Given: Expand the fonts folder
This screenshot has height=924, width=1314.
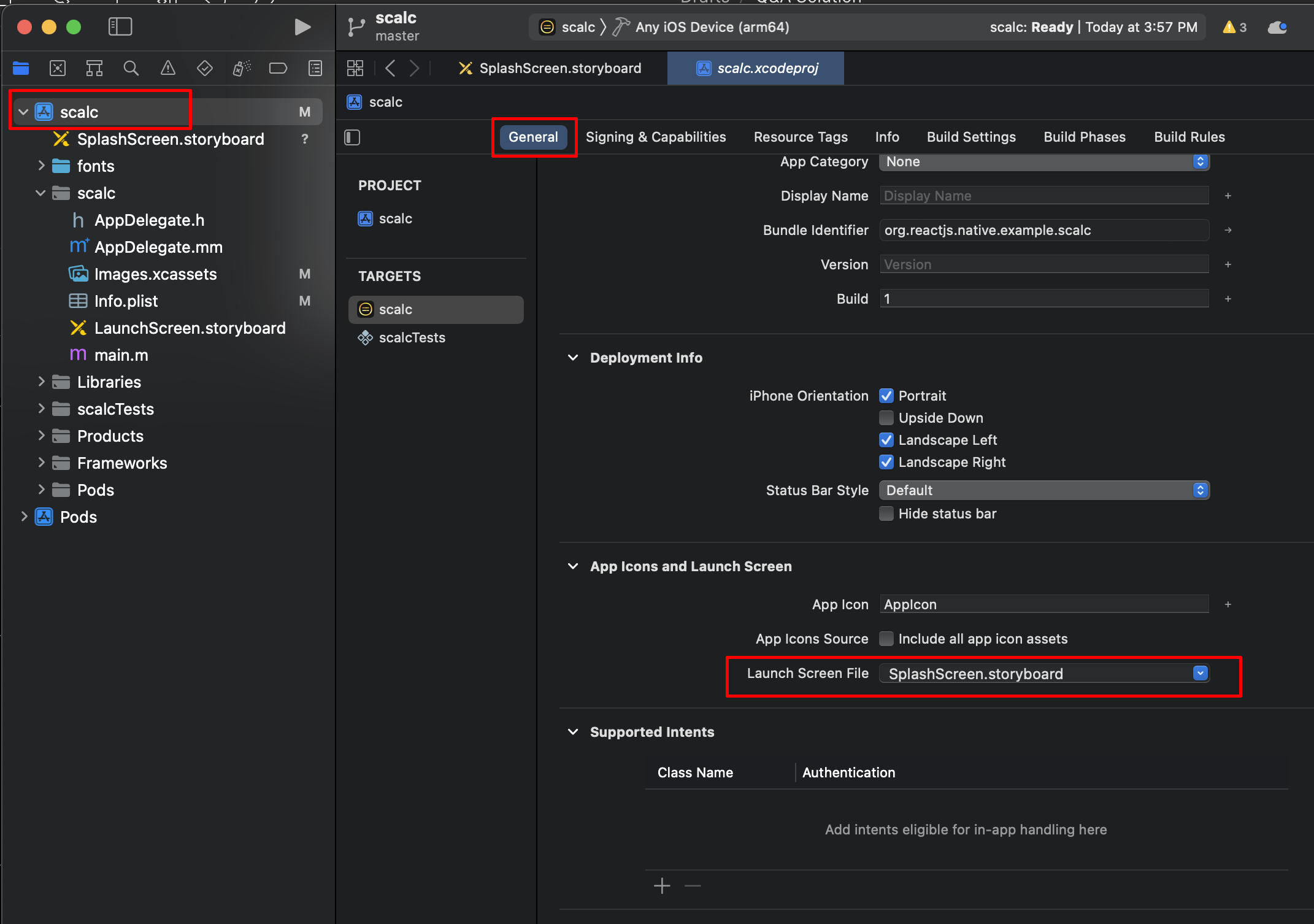Looking at the screenshot, I should 41,166.
